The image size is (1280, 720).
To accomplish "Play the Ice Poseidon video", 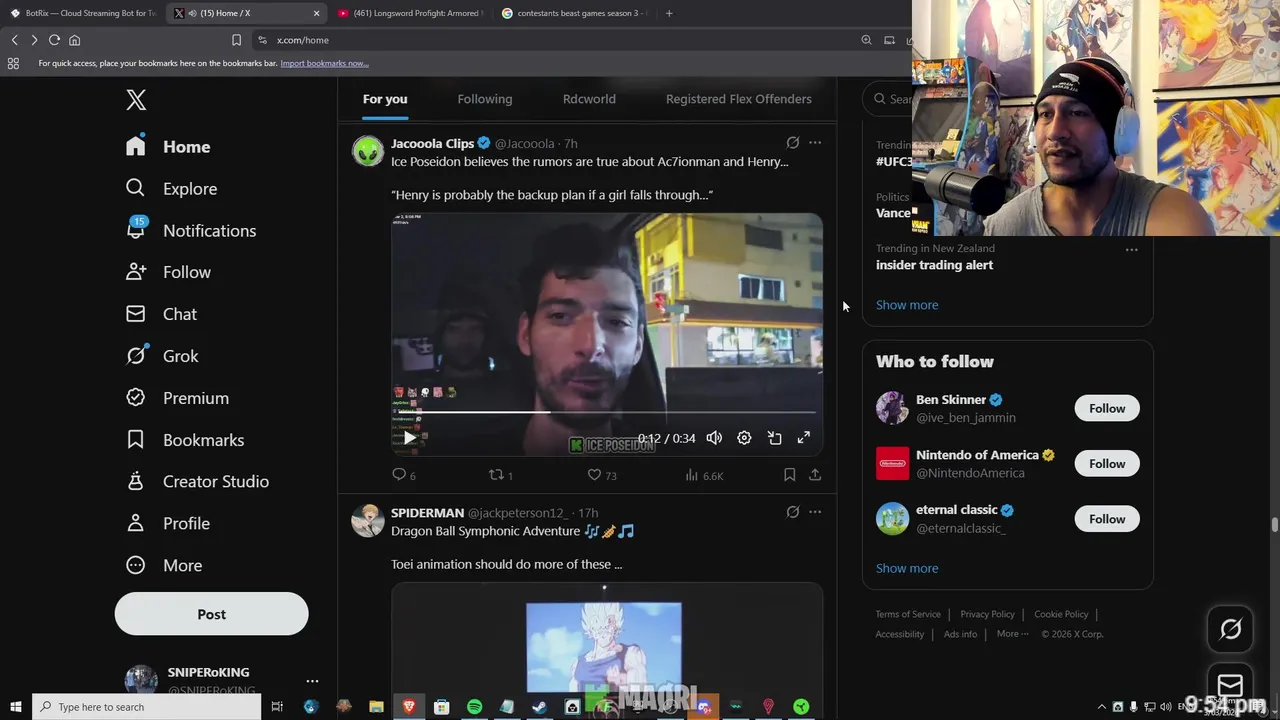I will pos(409,438).
